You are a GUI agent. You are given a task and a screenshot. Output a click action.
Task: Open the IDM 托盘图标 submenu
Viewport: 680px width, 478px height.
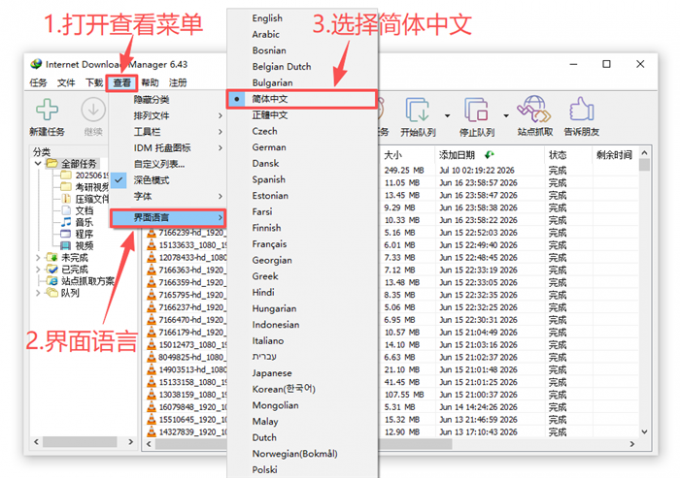(x=168, y=148)
